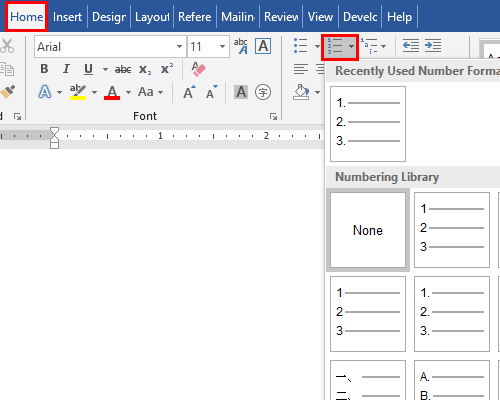Screen dimensions: 500x400
Task: Open font color dropdown arrow
Action: (x=128, y=92)
